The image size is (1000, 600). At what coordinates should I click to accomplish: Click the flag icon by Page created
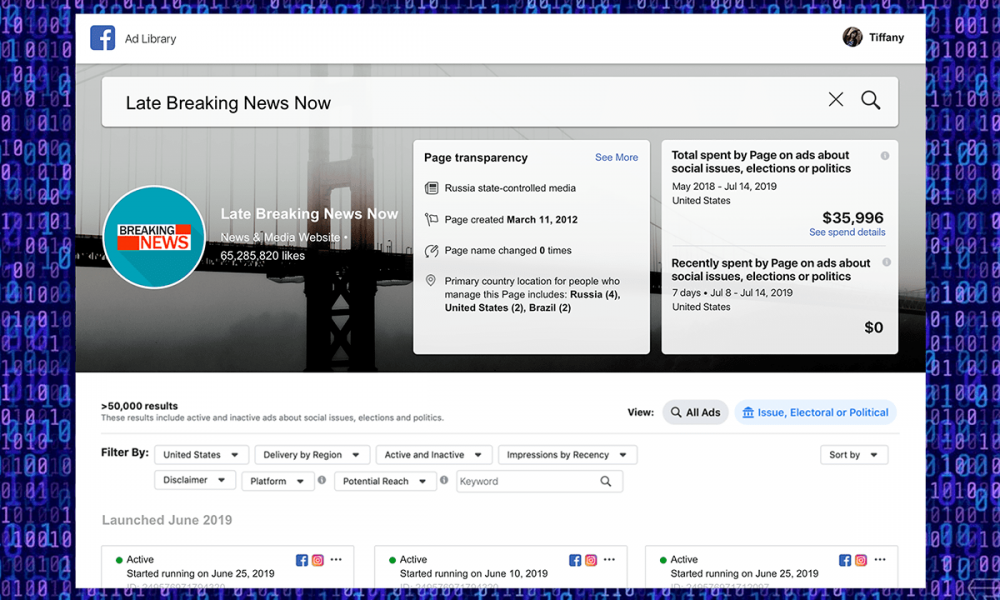click(x=431, y=219)
